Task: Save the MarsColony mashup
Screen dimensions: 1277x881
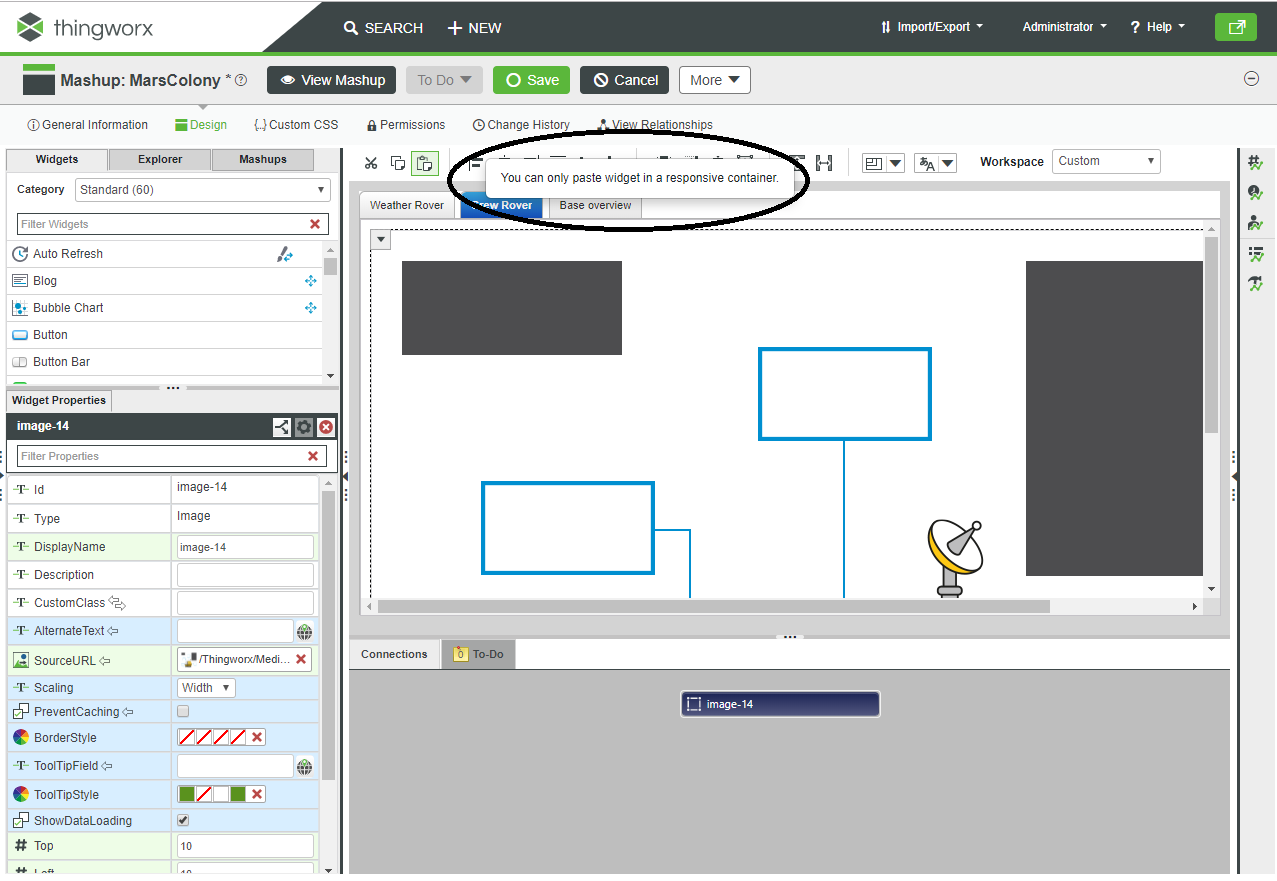Action: [x=531, y=80]
